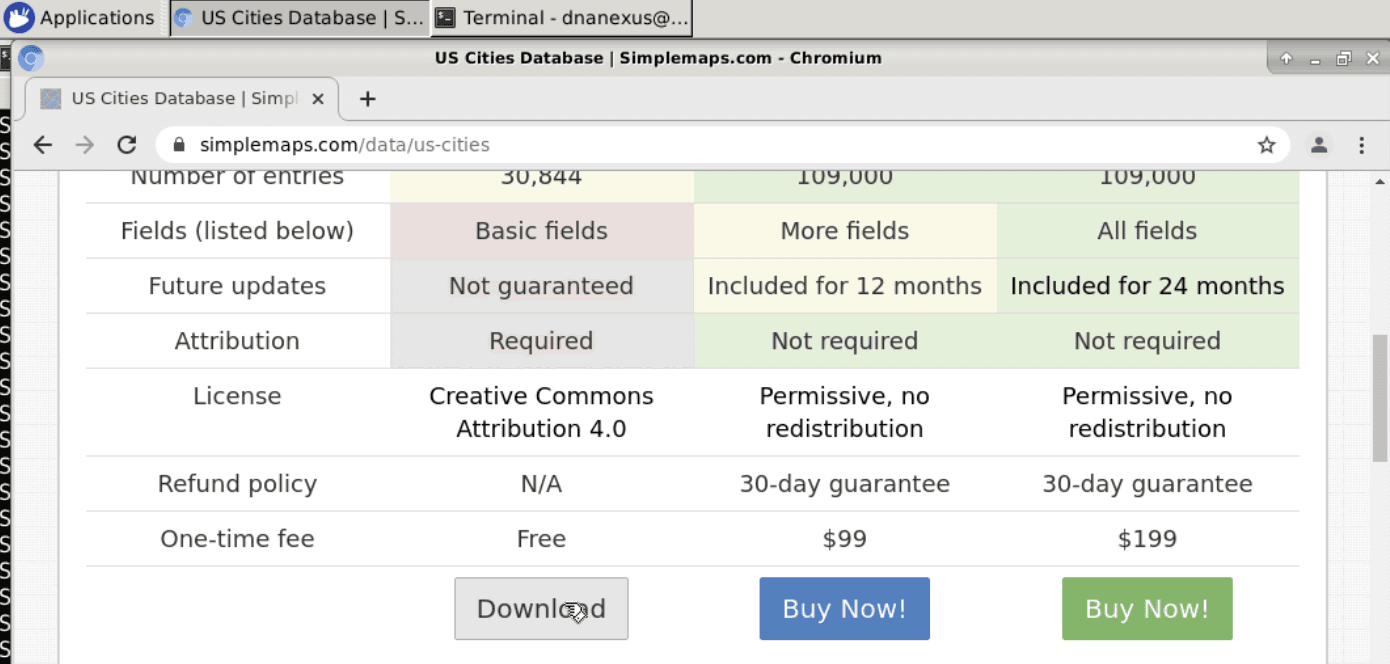Close the US Cities Database tab
Screen dimensions: 1390x664
(318, 99)
